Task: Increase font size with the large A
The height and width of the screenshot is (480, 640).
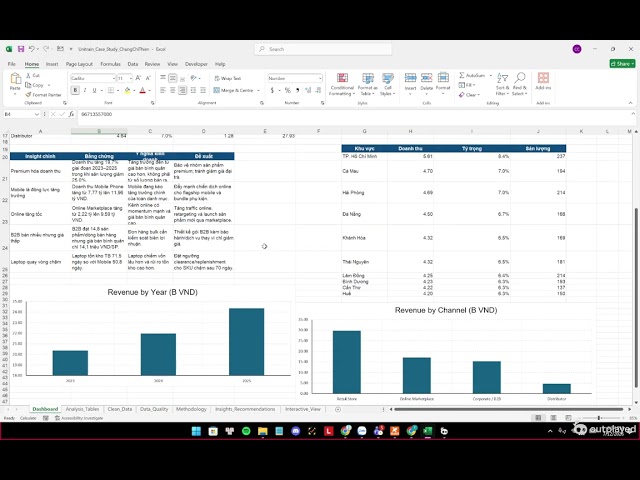Action: (138, 78)
